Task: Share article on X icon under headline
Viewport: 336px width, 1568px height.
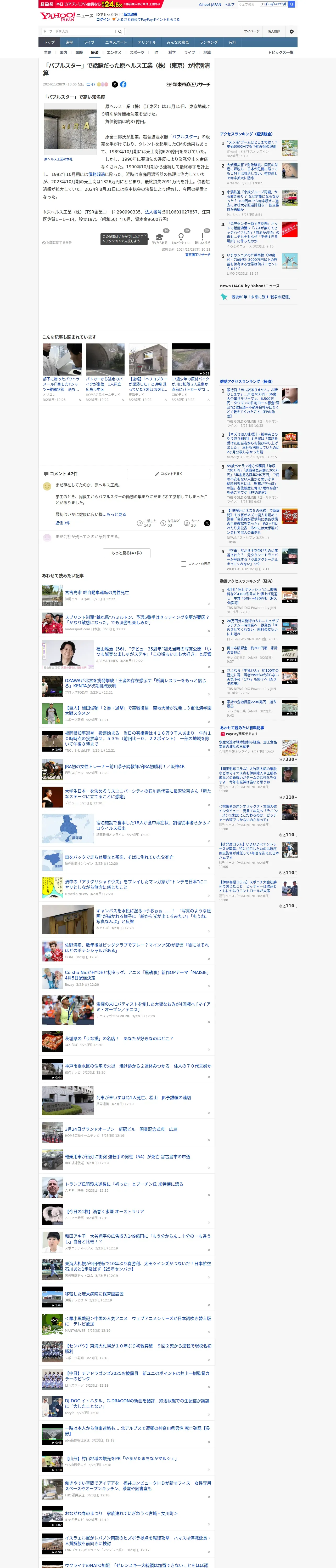Action: [x=115, y=85]
